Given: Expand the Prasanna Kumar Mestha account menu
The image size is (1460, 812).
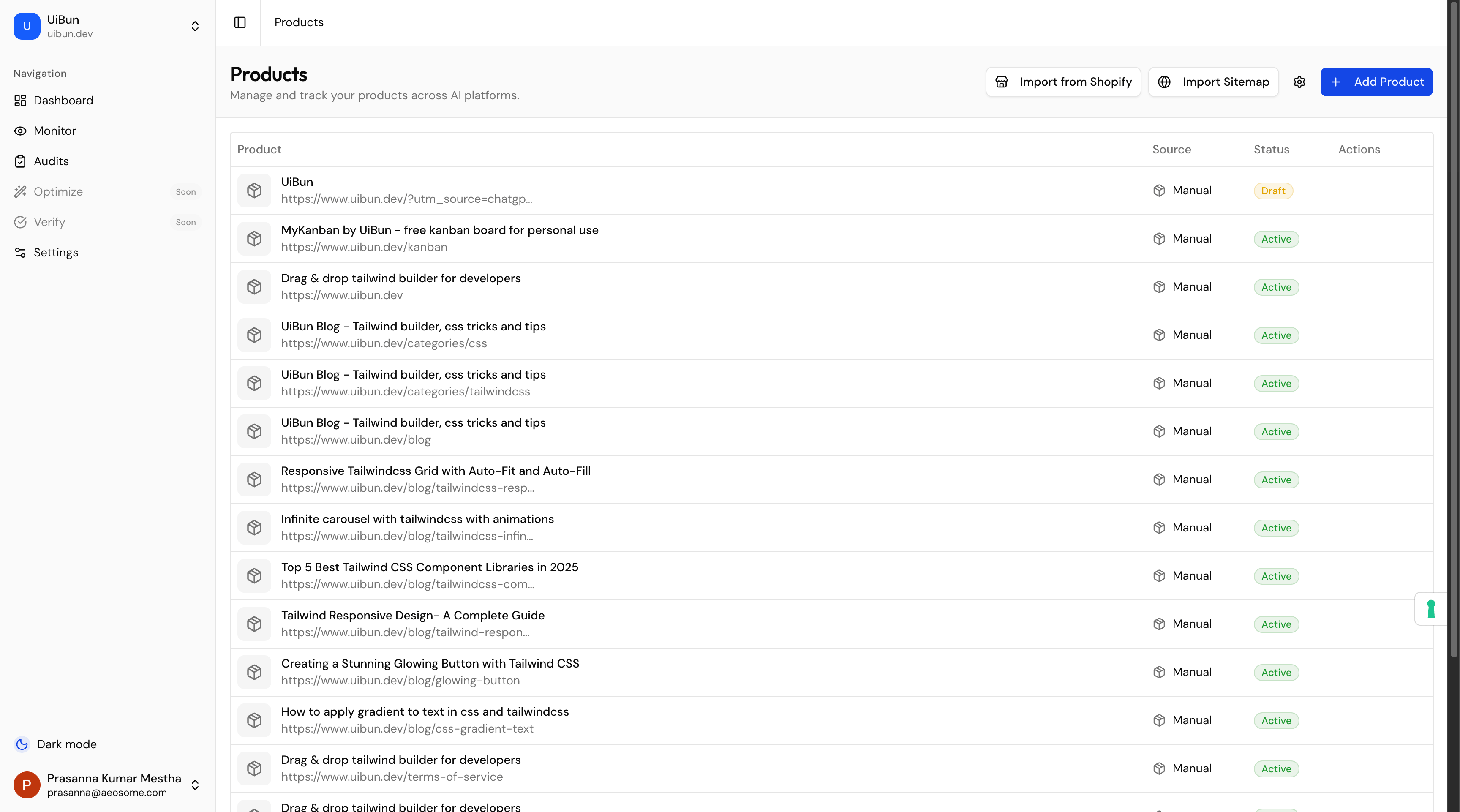Looking at the screenshot, I should click(x=195, y=785).
